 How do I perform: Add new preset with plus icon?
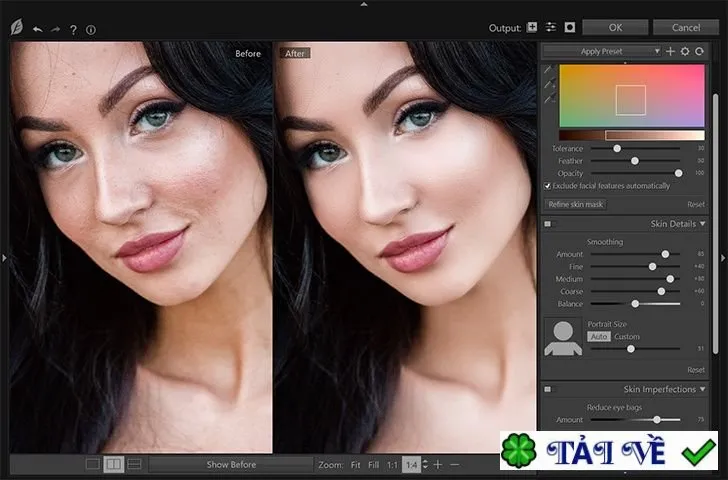pos(670,51)
